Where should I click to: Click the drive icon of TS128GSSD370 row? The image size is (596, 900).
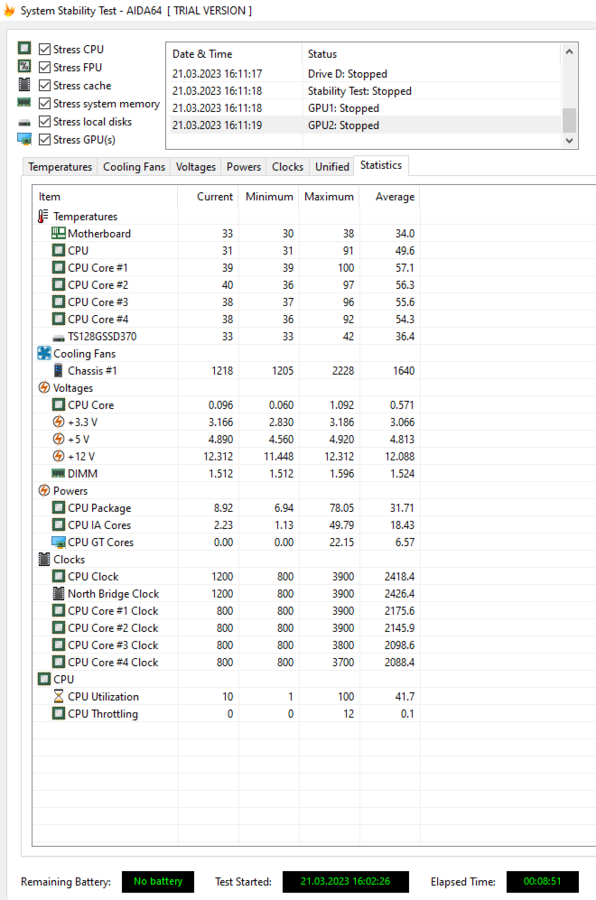[58, 338]
